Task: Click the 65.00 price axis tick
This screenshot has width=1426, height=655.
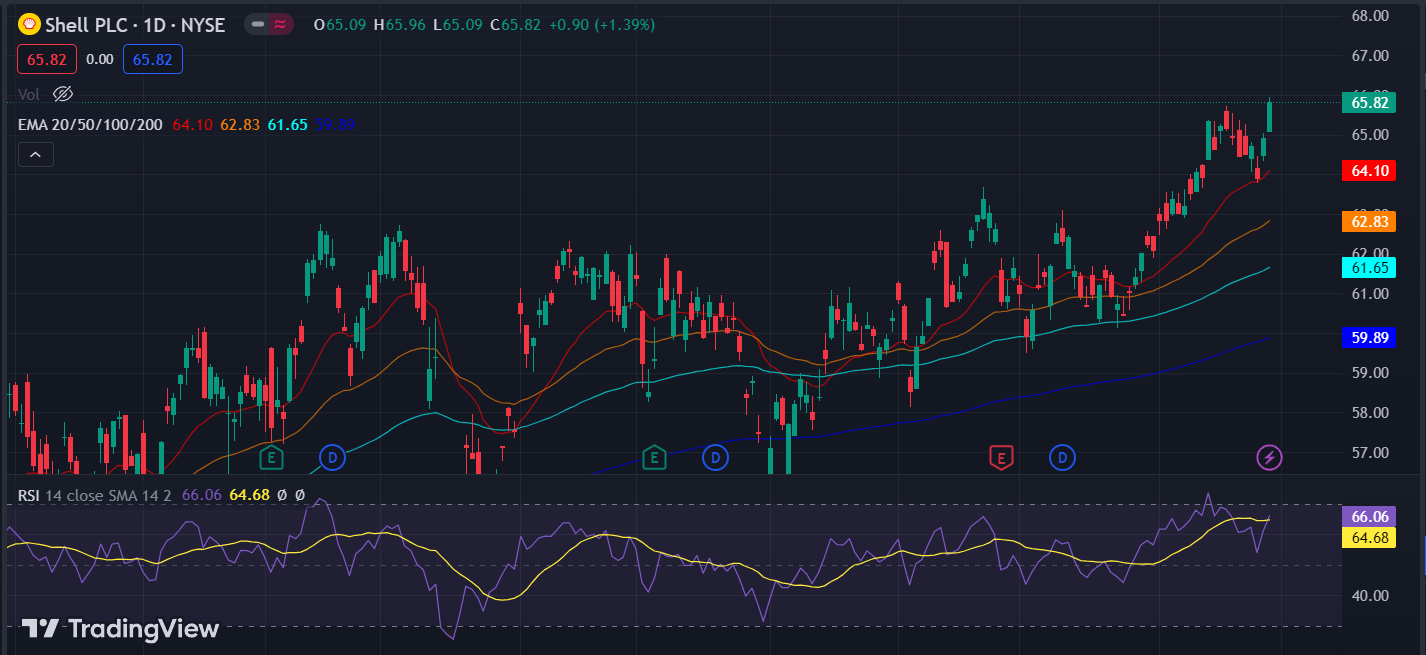Action: click(x=1369, y=134)
